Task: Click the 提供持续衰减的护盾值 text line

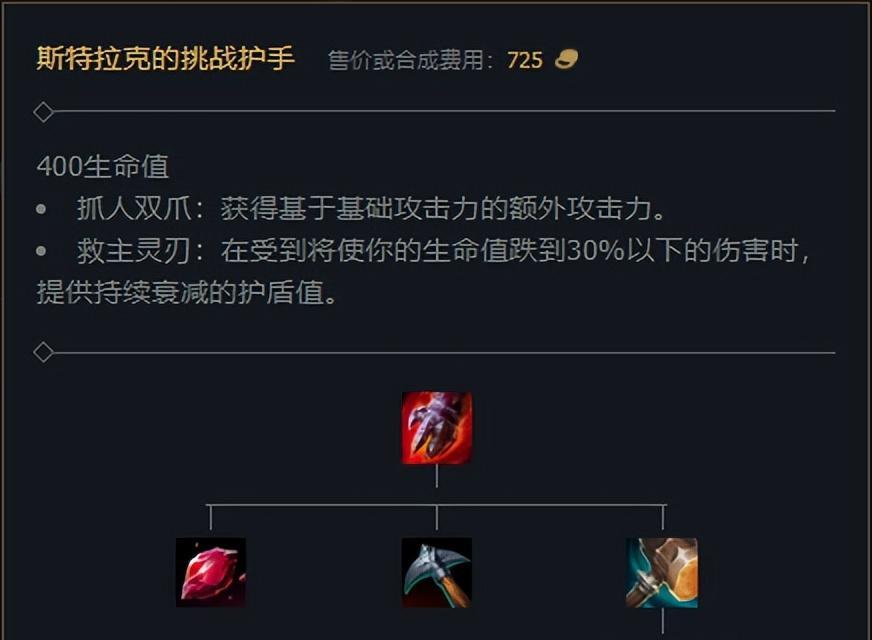Action: click(x=180, y=292)
